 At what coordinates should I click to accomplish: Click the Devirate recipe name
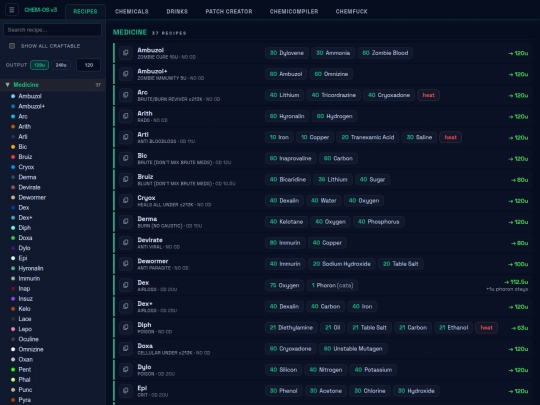(x=150, y=240)
